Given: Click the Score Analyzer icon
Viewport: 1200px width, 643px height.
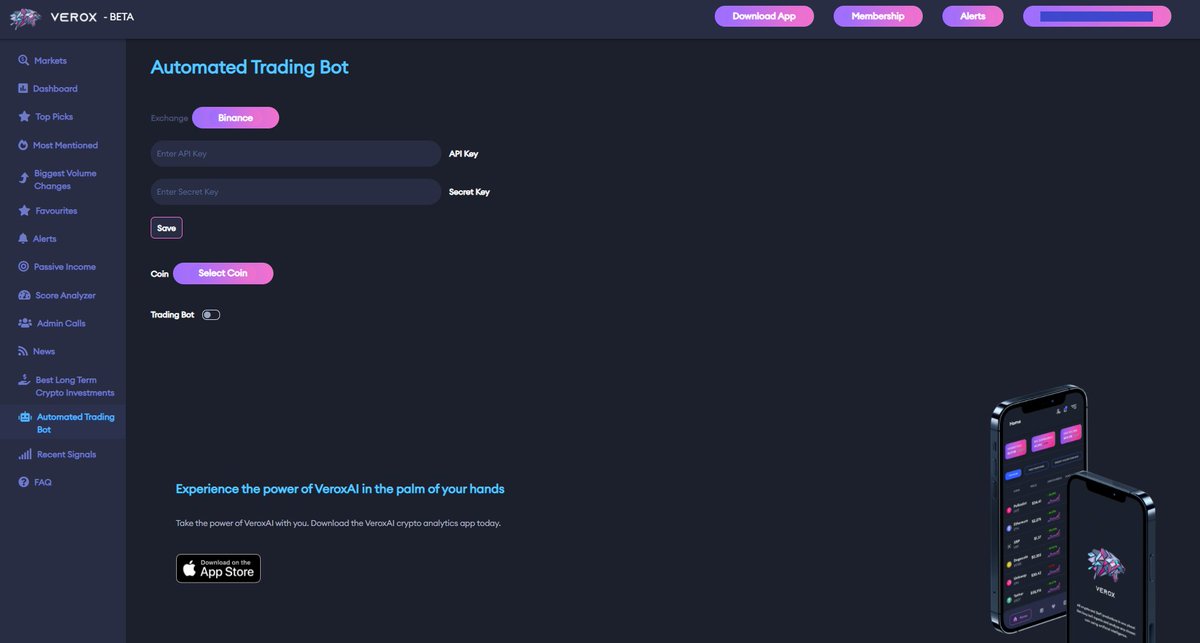Looking at the screenshot, I should click(x=24, y=295).
